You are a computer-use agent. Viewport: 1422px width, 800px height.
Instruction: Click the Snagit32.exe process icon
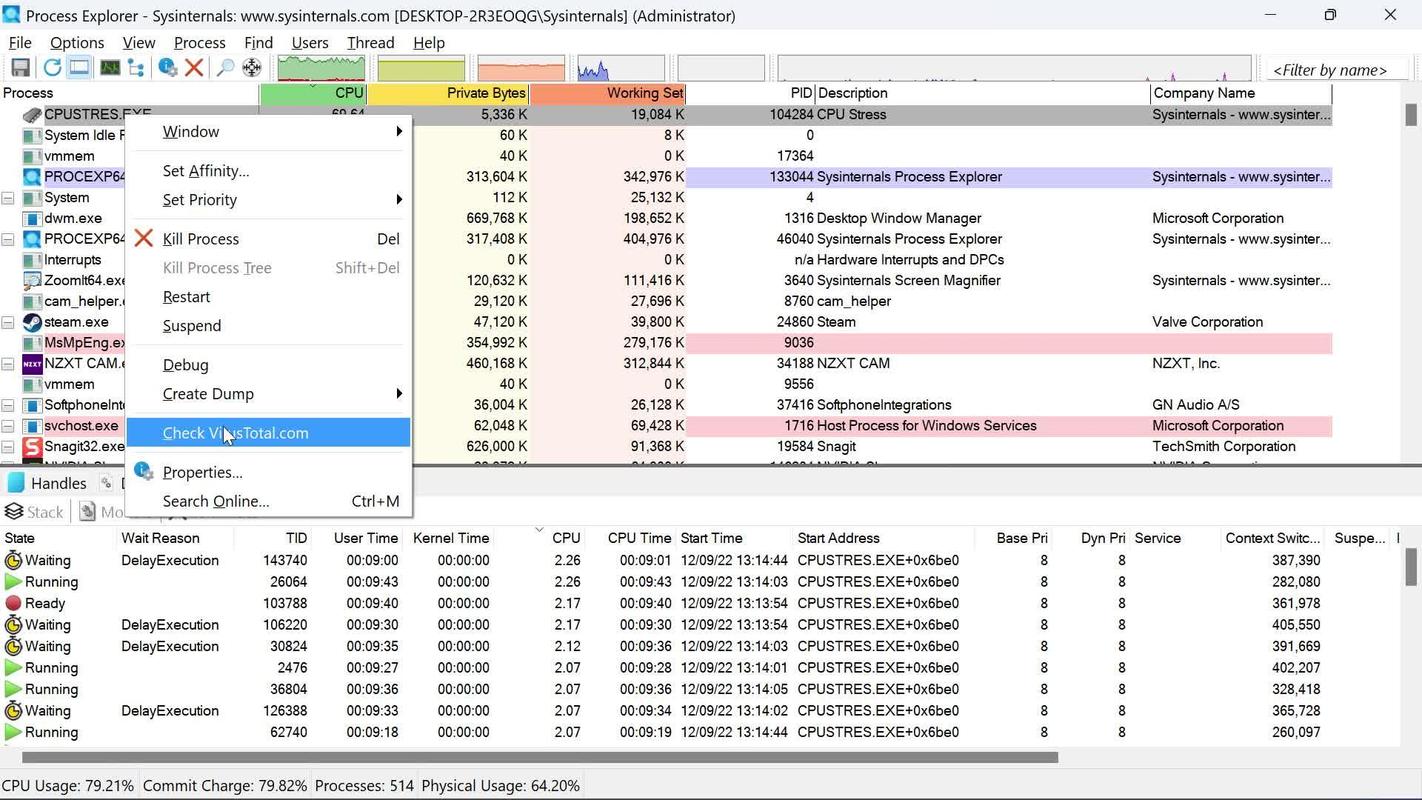32,446
